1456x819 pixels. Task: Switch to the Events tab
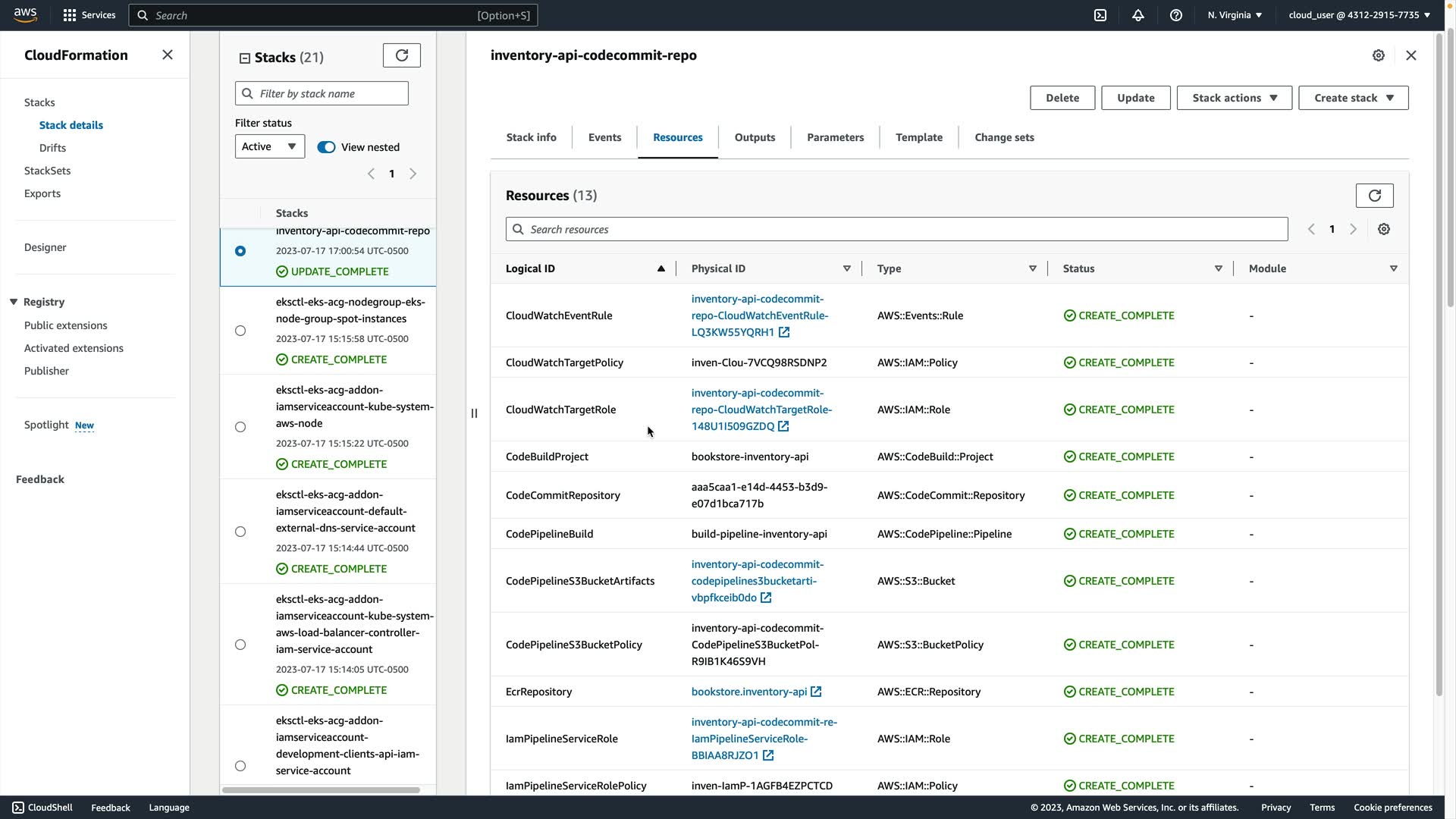click(604, 137)
